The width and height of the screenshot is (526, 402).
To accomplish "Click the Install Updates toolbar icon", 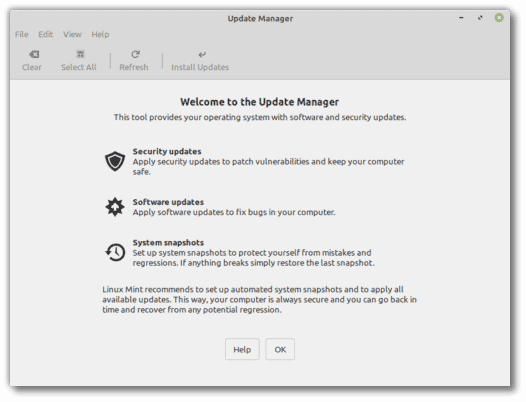I will (202, 54).
